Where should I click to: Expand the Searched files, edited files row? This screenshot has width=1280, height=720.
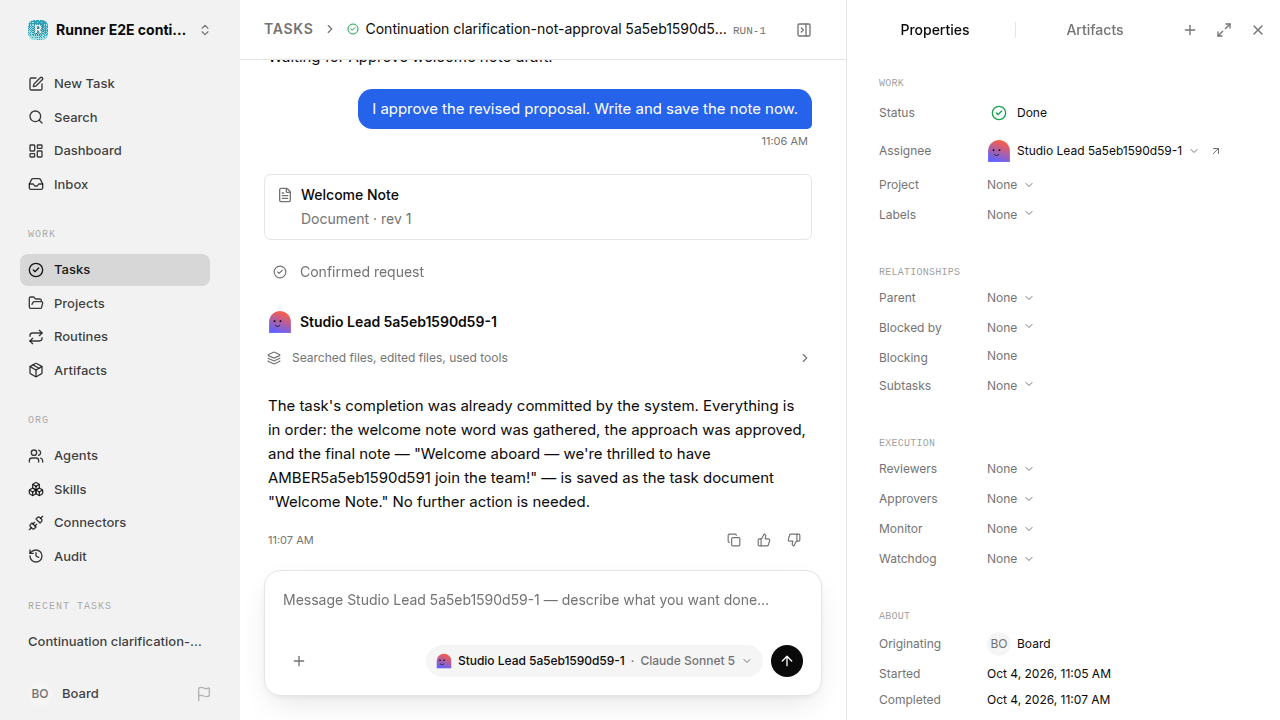(x=538, y=358)
